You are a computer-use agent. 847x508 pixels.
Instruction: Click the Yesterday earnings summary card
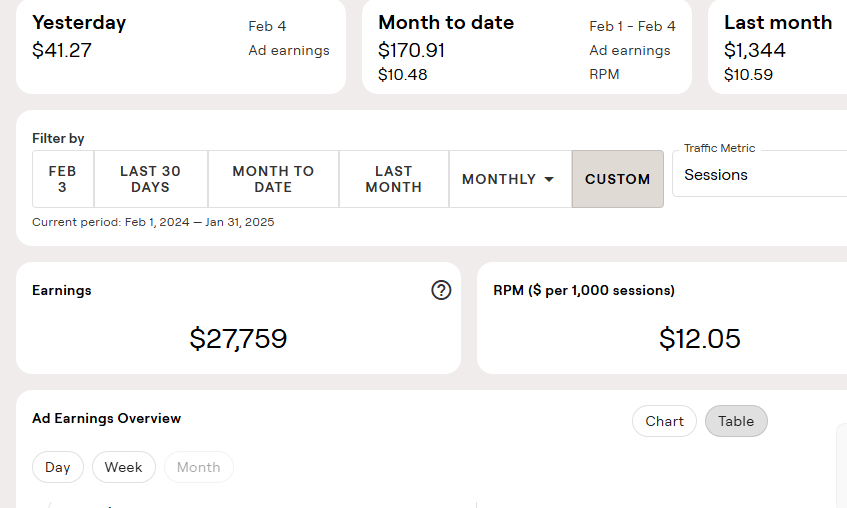pyautogui.click(x=180, y=46)
